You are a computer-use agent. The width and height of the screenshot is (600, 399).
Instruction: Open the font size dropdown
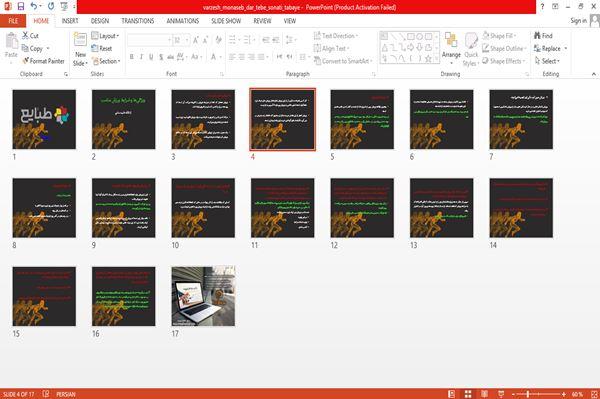click(x=187, y=40)
